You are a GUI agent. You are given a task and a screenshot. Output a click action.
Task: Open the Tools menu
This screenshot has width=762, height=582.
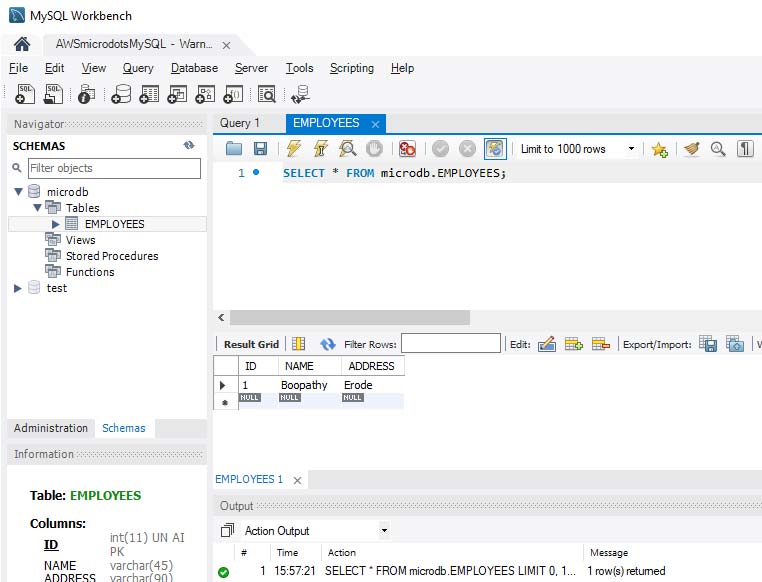click(x=299, y=68)
